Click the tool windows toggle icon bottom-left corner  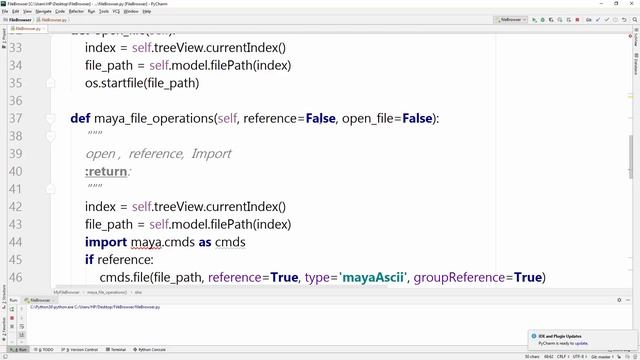click(4, 357)
